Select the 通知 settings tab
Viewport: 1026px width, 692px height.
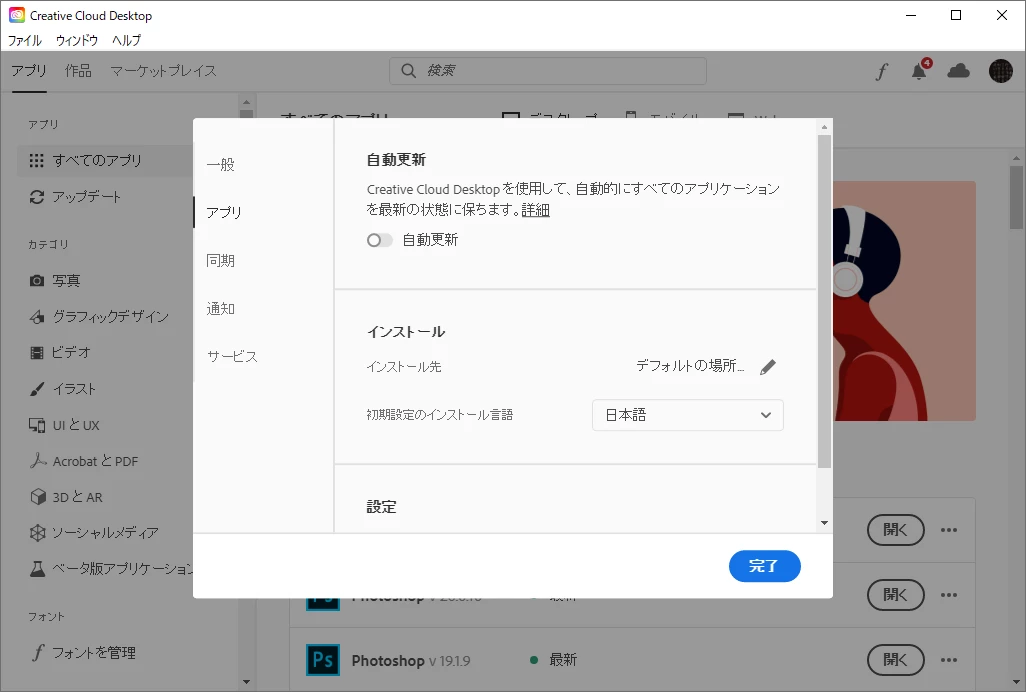221,309
